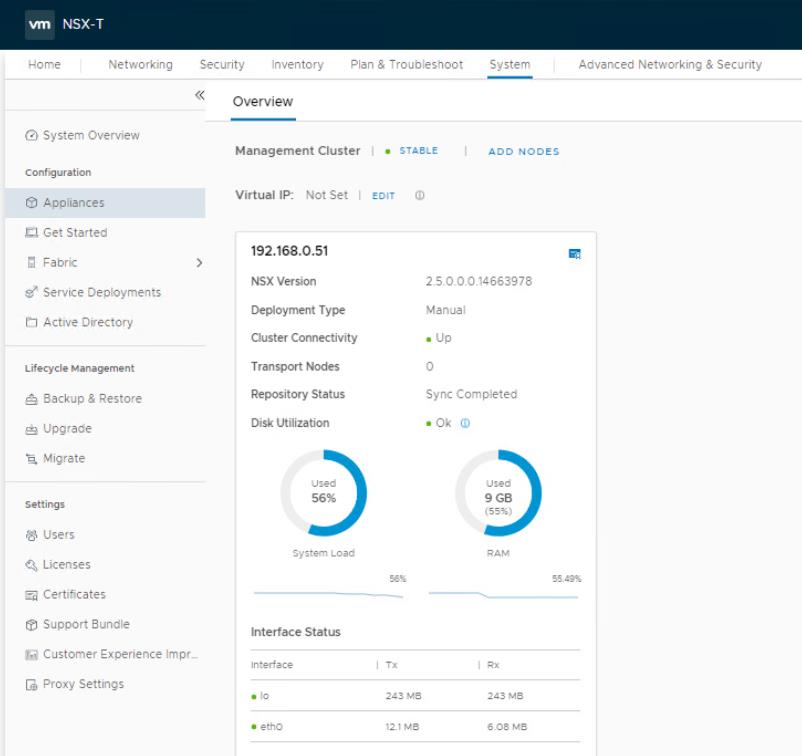Expand the Fabric submenu chevron
The height and width of the screenshot is (756, 802).
(199, 263)
